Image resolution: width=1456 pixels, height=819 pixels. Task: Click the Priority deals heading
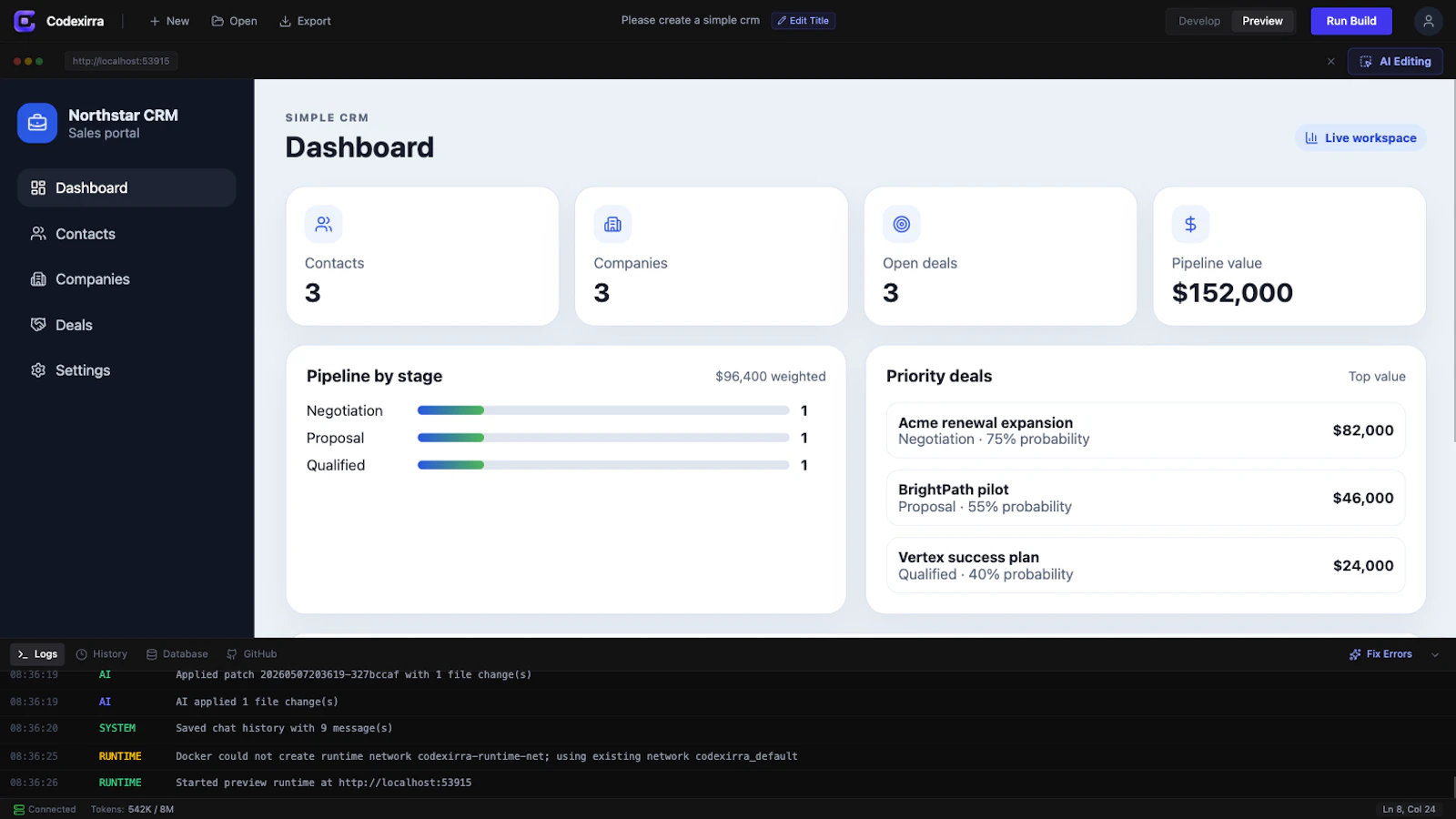click(x=939, y=376)
